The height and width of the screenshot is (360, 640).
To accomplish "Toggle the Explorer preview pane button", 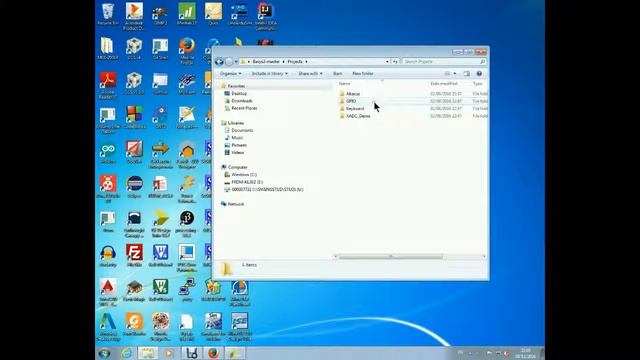I will [x=467, y=73].
